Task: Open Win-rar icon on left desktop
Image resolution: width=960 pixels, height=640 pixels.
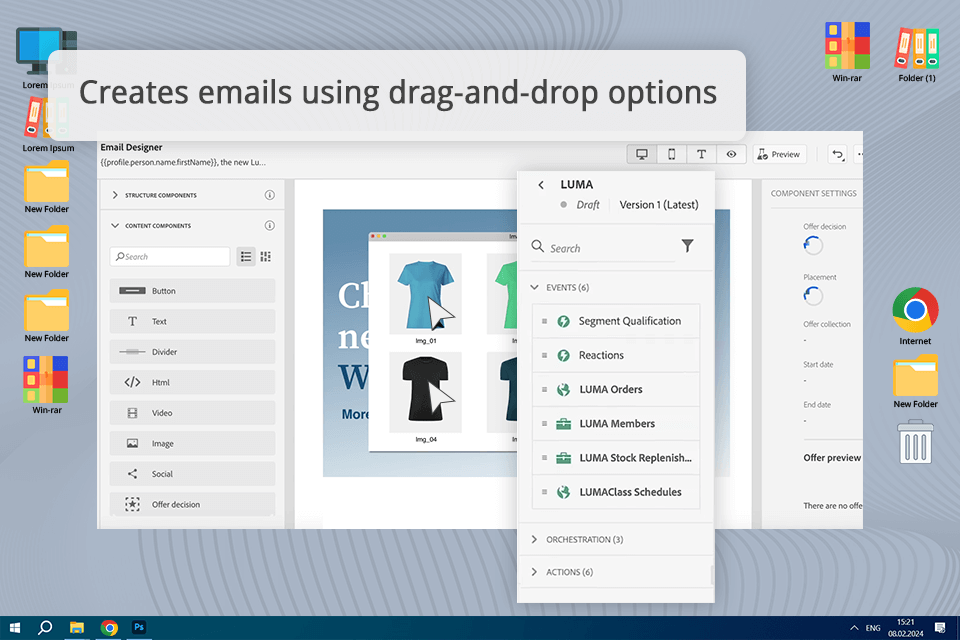Action: point(47,385)
